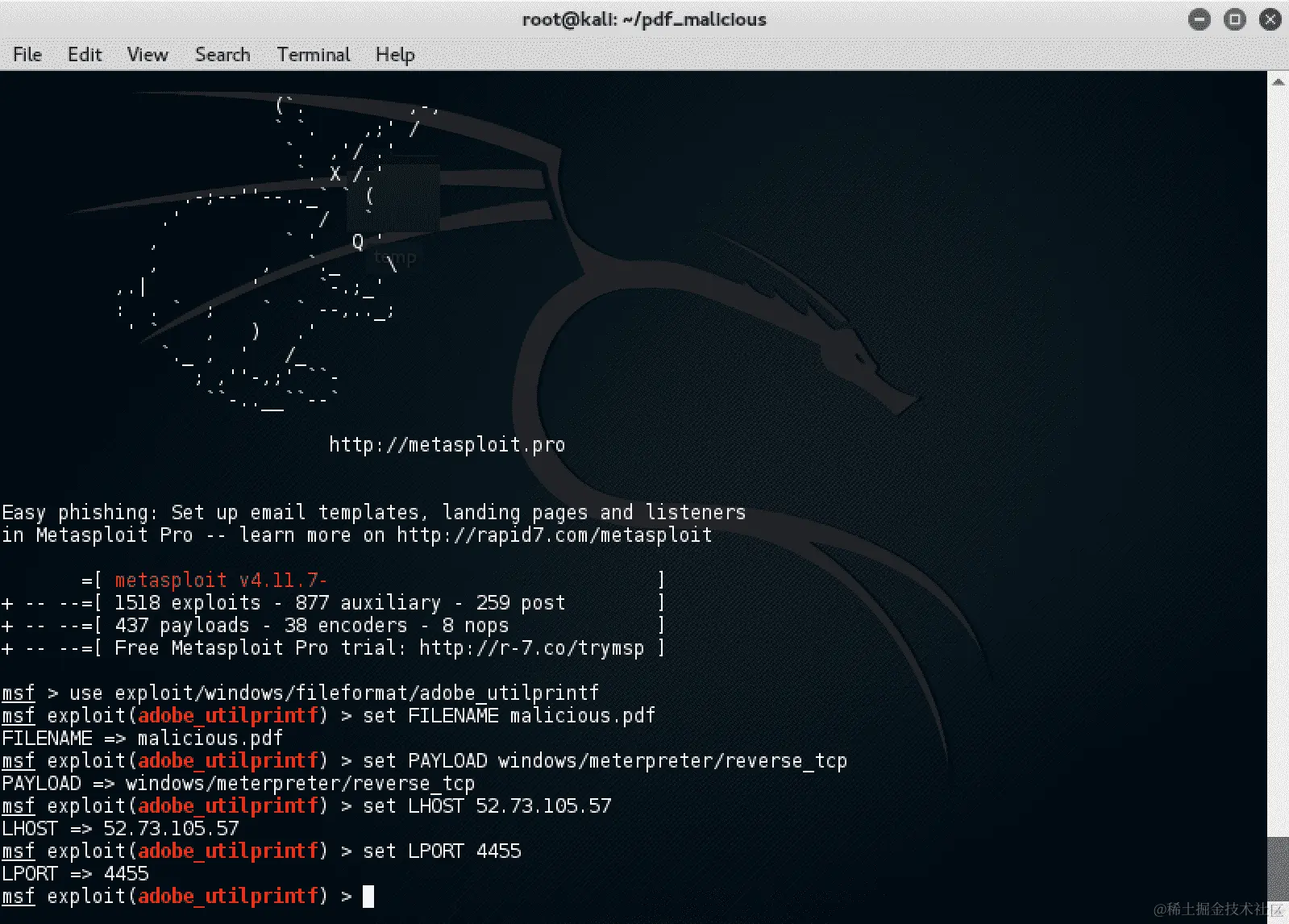Click 'Easy phishing: Set up email templates' line
Viewport: 1289px width, 924px height.
pos(374,512)
